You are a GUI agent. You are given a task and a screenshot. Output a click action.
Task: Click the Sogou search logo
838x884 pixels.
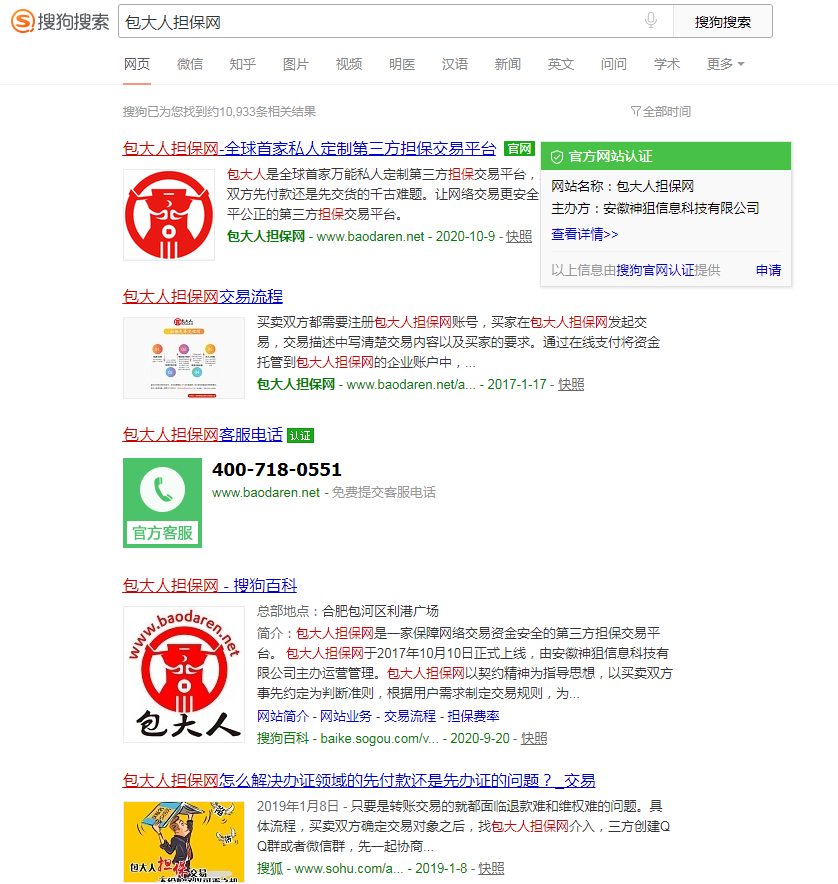pyautogui.click(x=60, y=21)
